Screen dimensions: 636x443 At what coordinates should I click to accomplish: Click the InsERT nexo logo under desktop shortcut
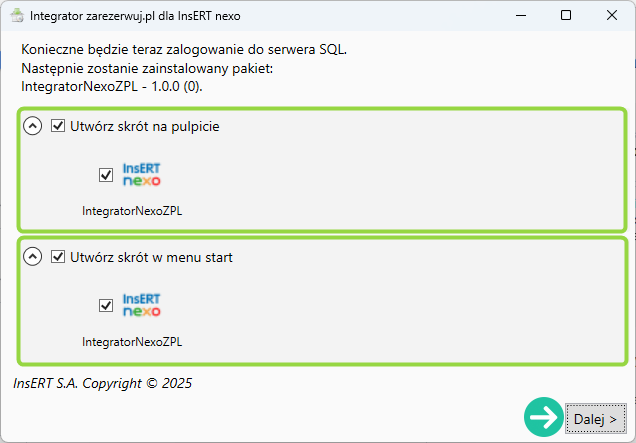pyautogui.click(x=141, y=174)
